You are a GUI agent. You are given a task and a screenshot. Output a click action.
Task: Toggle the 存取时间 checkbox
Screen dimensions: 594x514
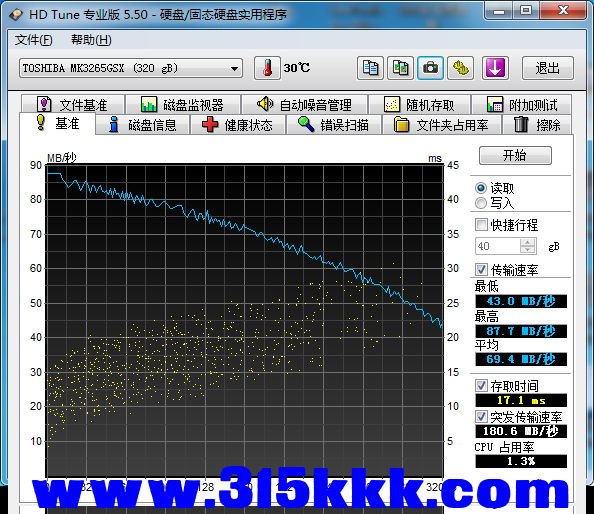[481, 386]
